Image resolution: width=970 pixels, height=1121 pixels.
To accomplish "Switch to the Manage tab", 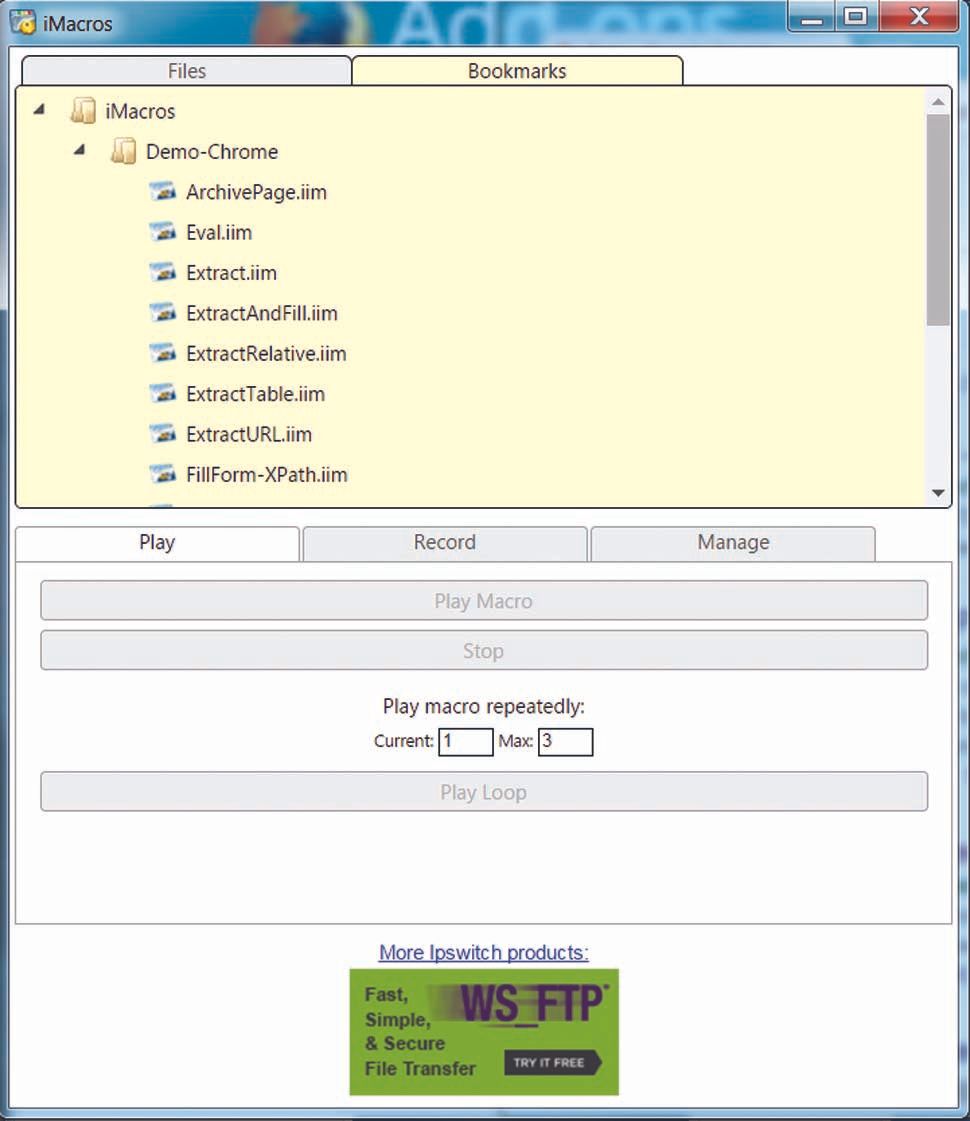I will [733, 543].
